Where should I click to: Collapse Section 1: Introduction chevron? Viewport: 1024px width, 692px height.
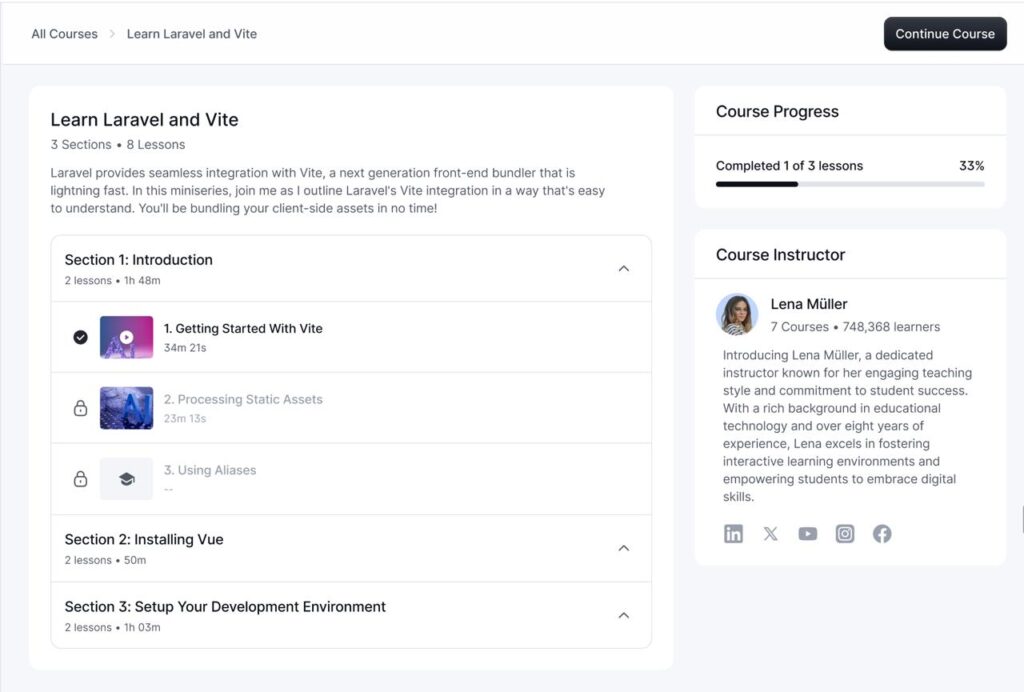624,268
